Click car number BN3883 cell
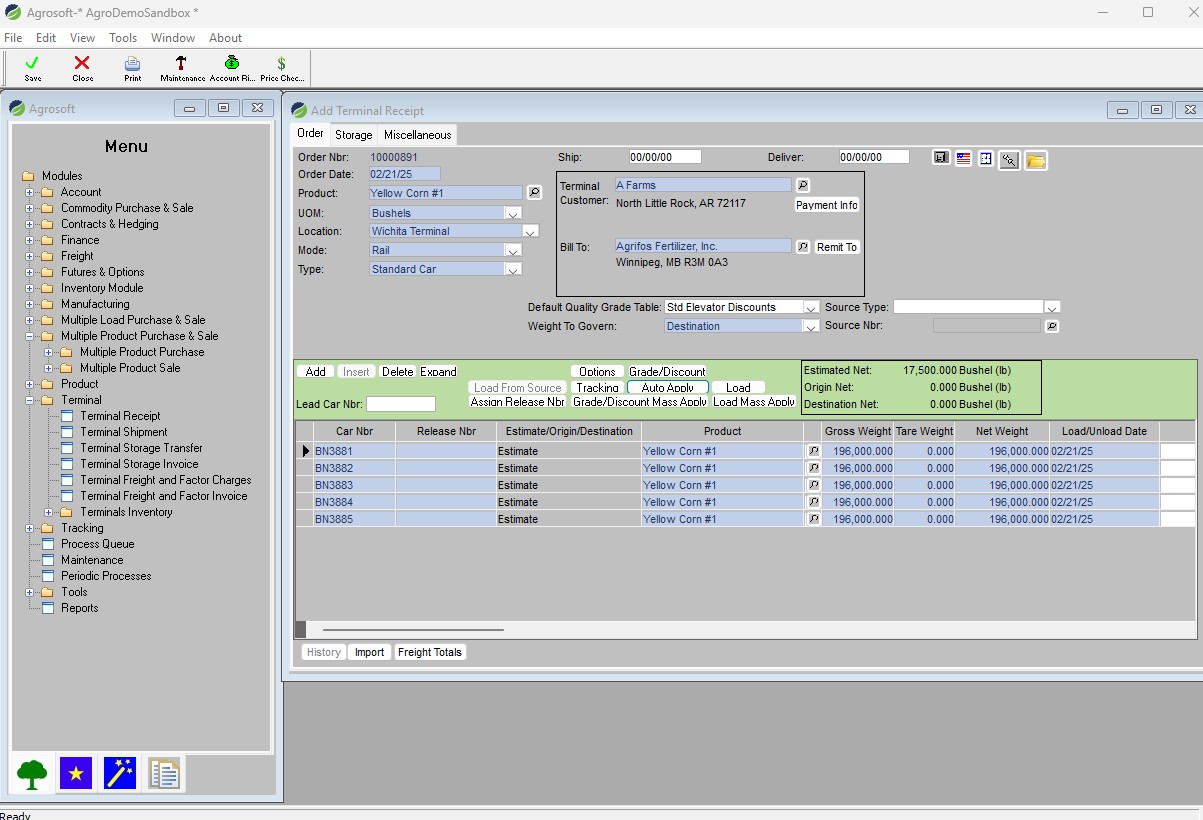This screenshot has height=820, width=1203. click(354, 485)
